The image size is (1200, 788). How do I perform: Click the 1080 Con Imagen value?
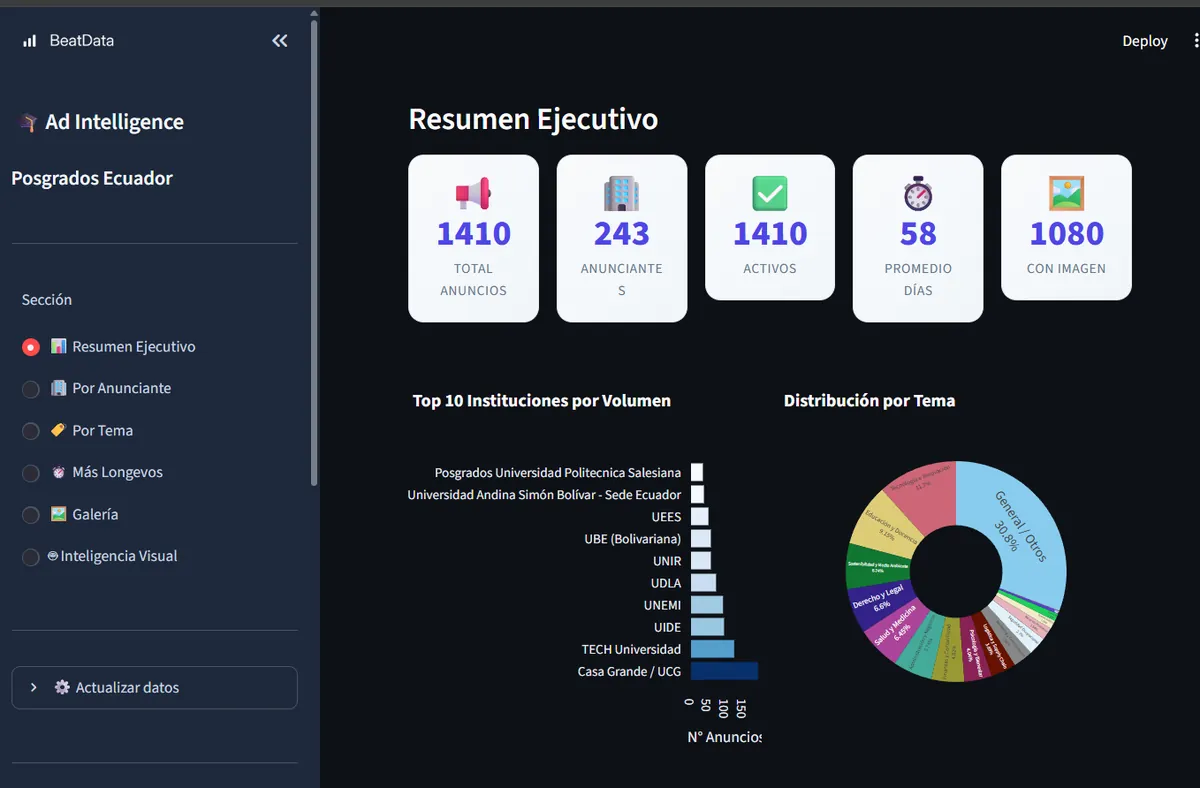point(1066,234)
